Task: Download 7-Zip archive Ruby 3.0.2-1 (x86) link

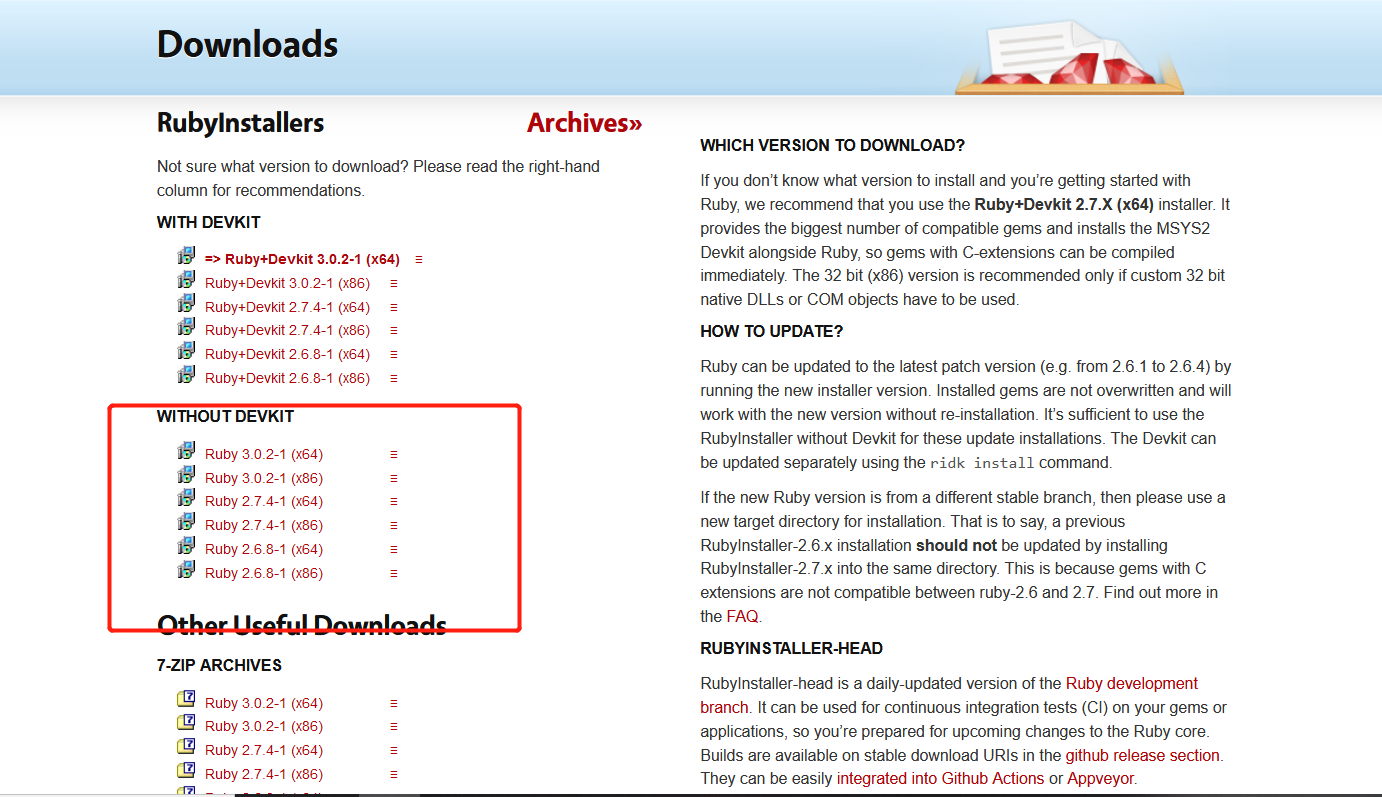Action: tap(264, 726)
